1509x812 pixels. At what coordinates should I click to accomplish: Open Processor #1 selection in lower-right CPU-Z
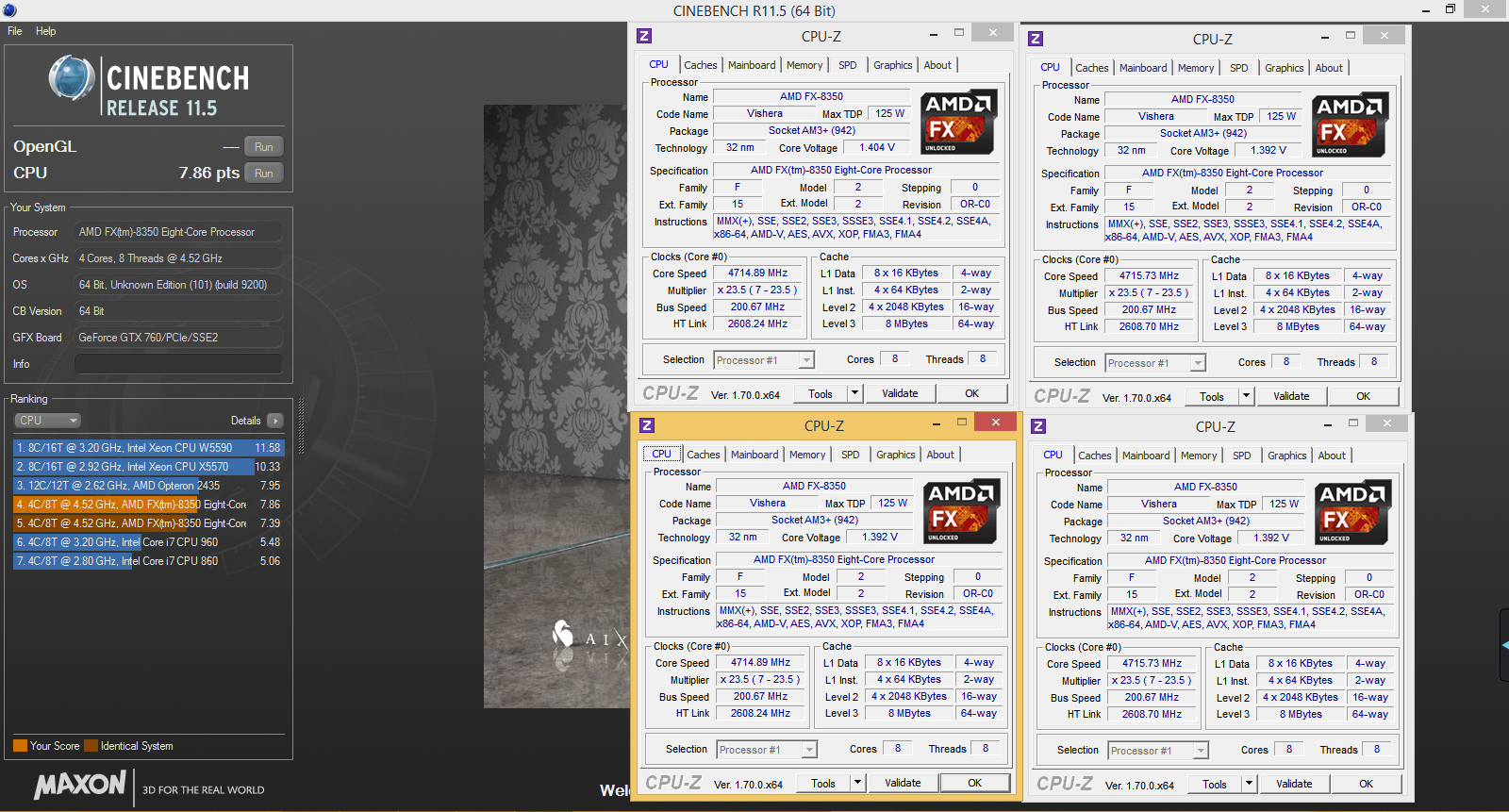1158,751
